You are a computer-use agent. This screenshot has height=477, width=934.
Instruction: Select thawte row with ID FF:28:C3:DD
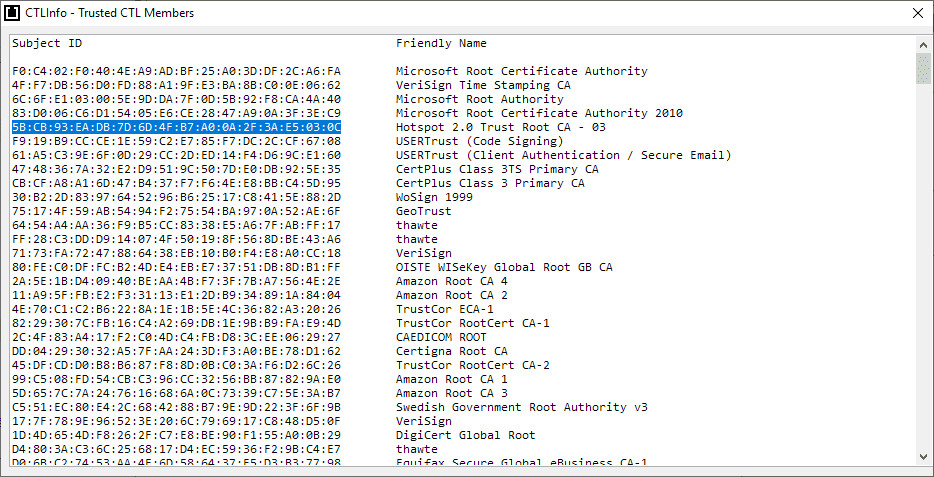[416, 239]
